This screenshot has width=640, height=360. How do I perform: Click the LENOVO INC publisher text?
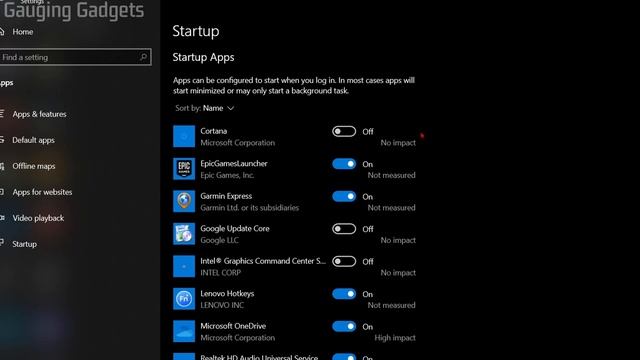pyautogui.click(x=222, y=305)
